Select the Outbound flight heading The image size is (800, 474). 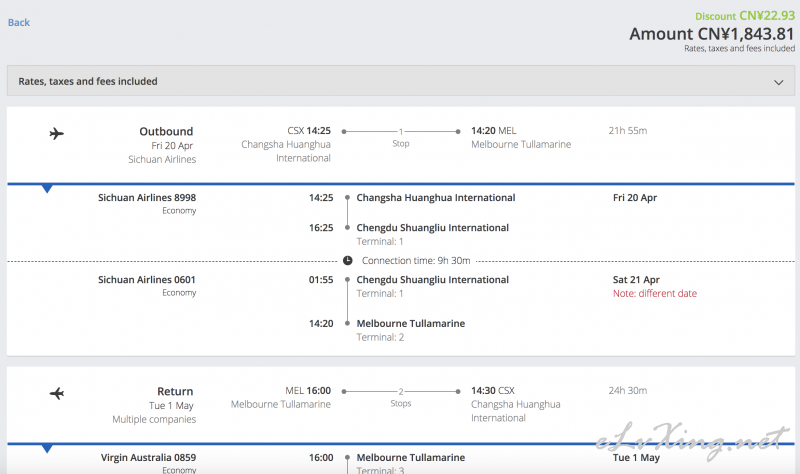click(x=166, y=131)
